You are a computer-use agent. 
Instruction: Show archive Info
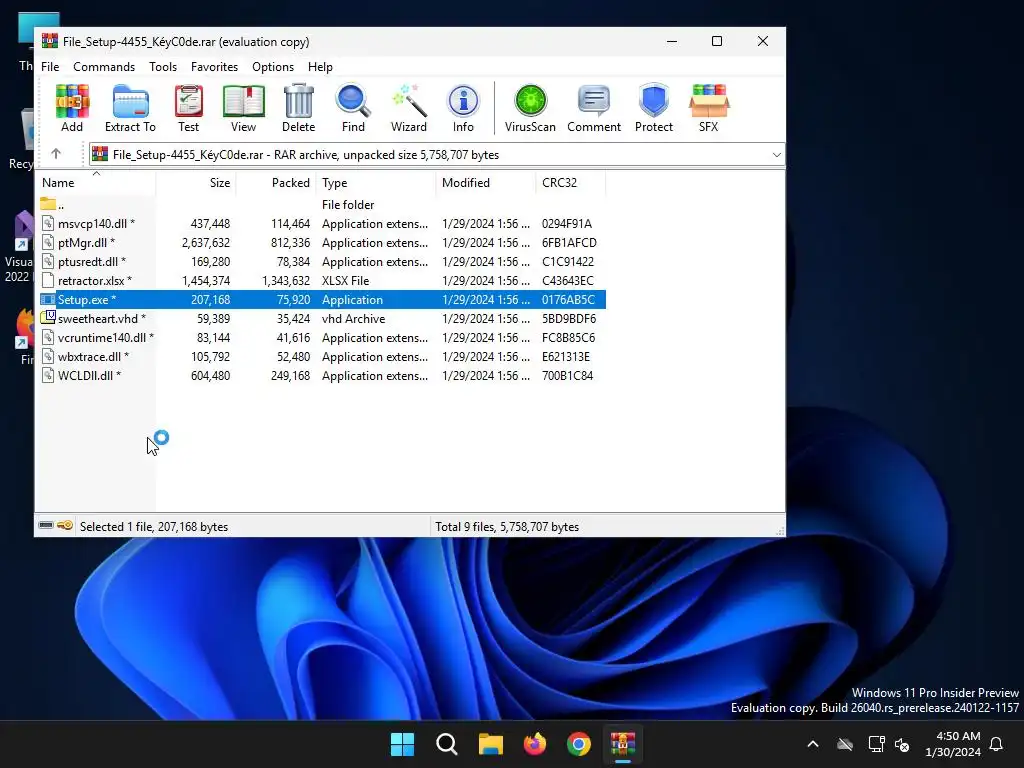click(463, 108)
